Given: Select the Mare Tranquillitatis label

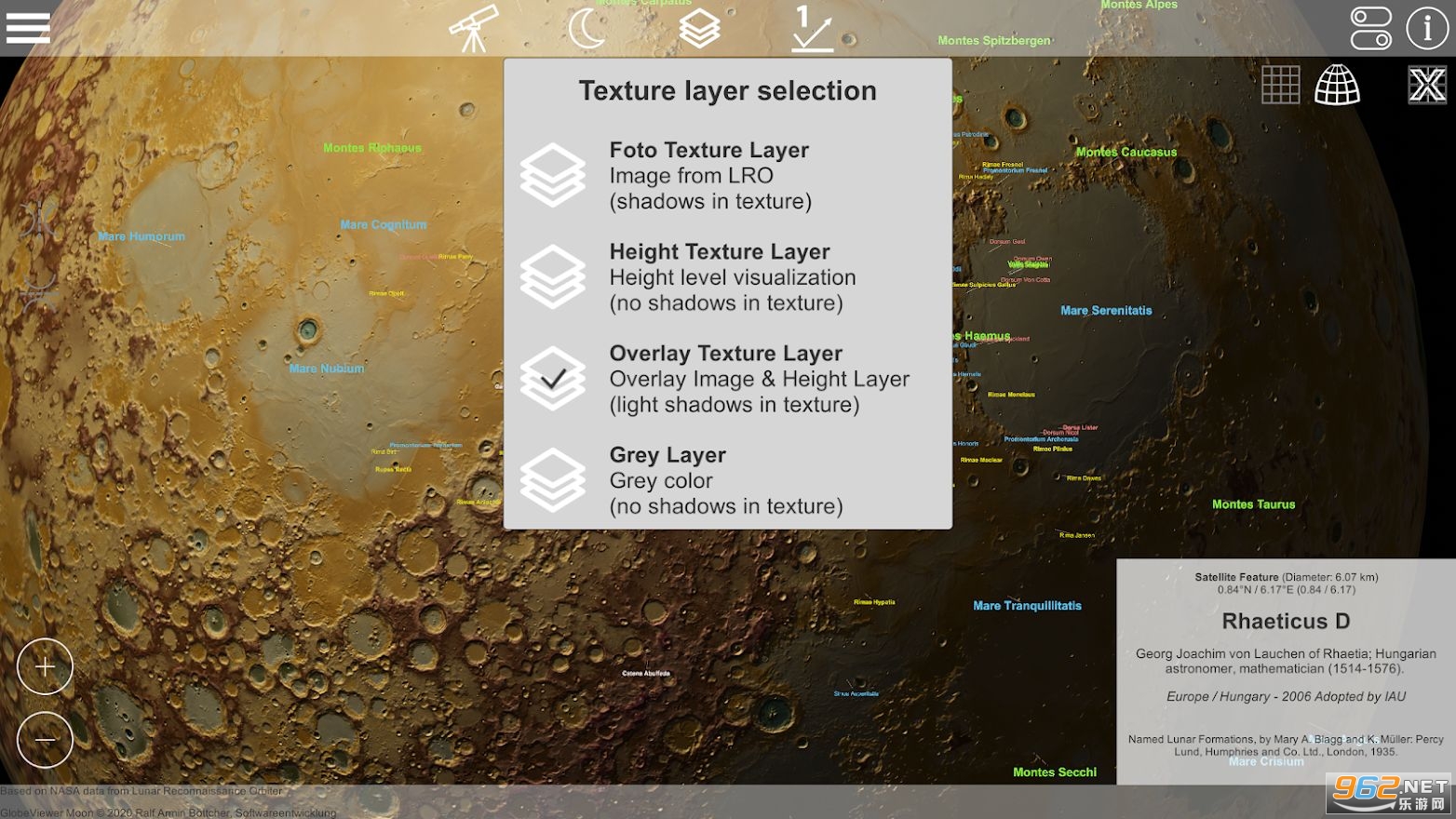Looking at the screenshot, I should [x=1027, y=606].
